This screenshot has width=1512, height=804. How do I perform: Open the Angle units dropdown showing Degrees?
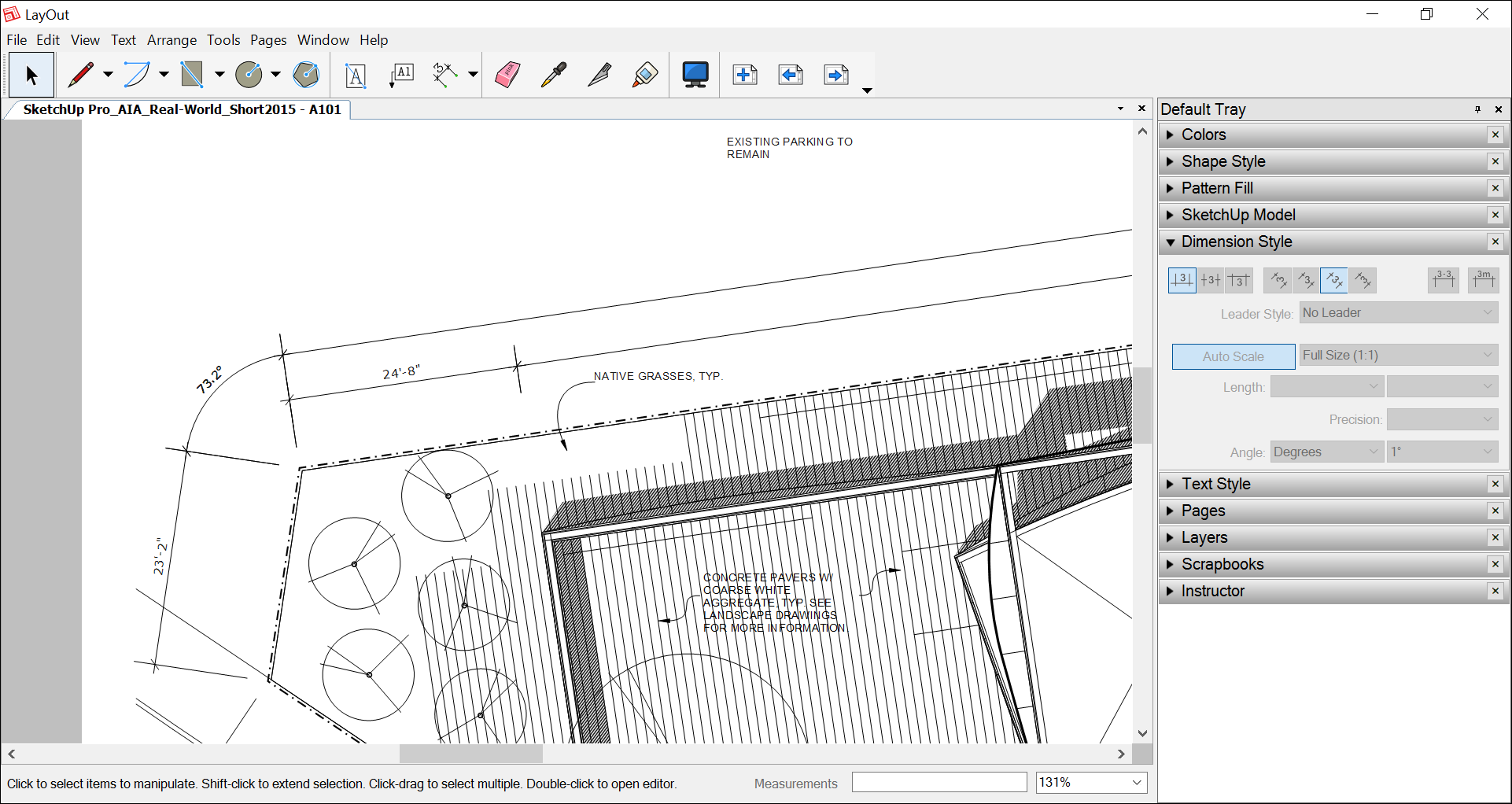[x=1326, y=452]
